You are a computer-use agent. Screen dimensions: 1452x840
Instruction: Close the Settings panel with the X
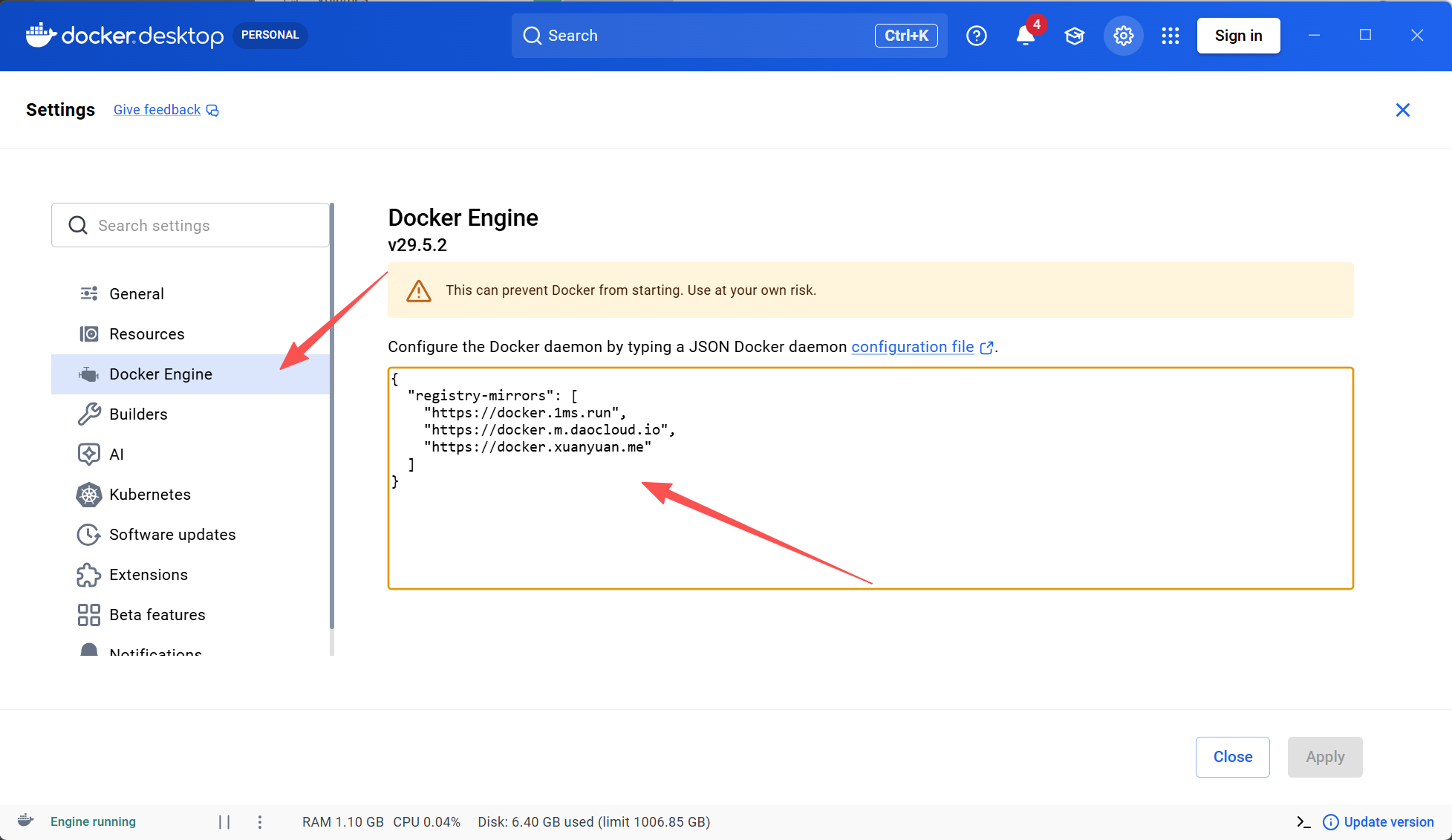click(x=1403, y=110)
